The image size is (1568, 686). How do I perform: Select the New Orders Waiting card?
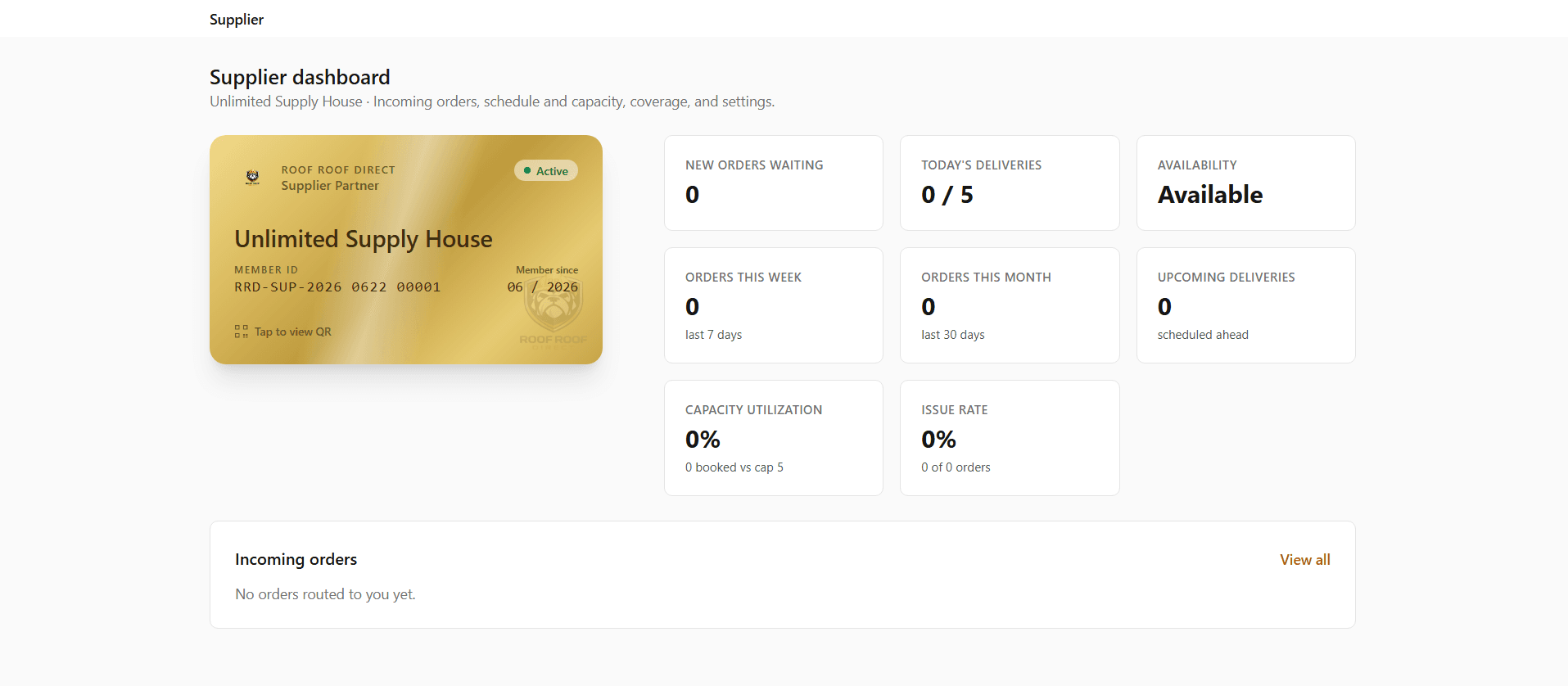click(774, 183)
